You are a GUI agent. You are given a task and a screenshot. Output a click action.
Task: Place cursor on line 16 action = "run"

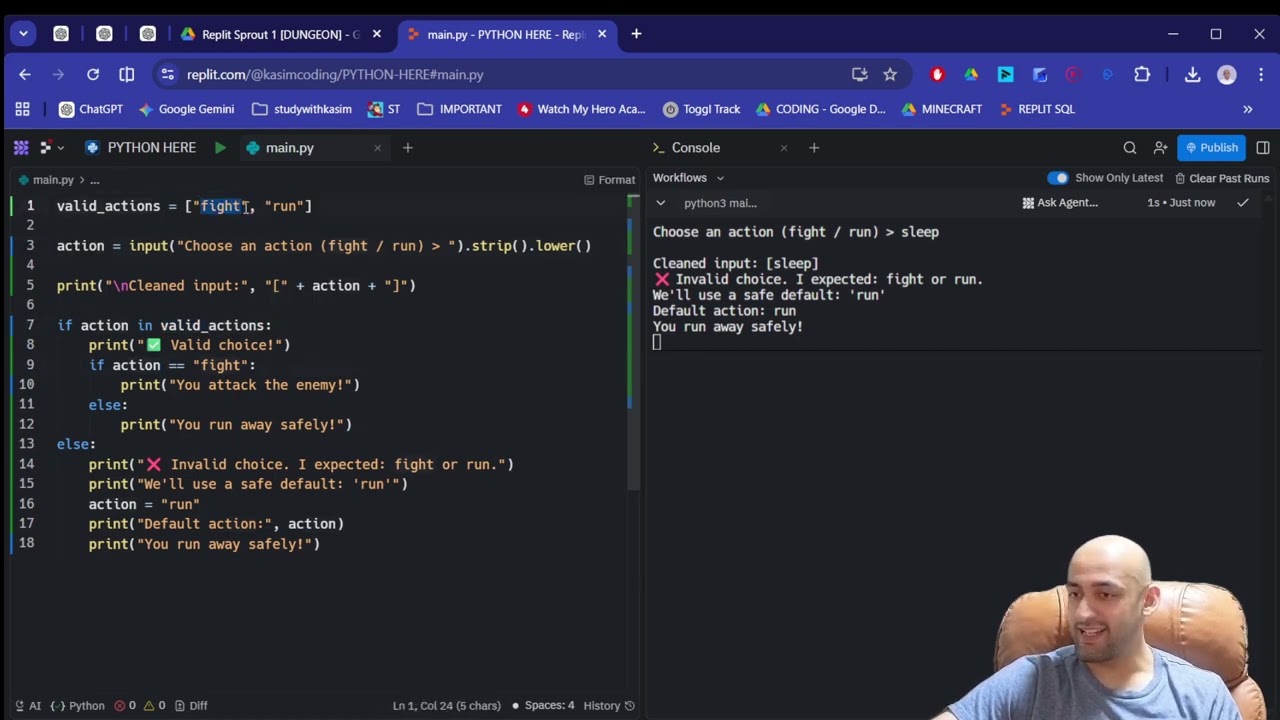(144, 504)
